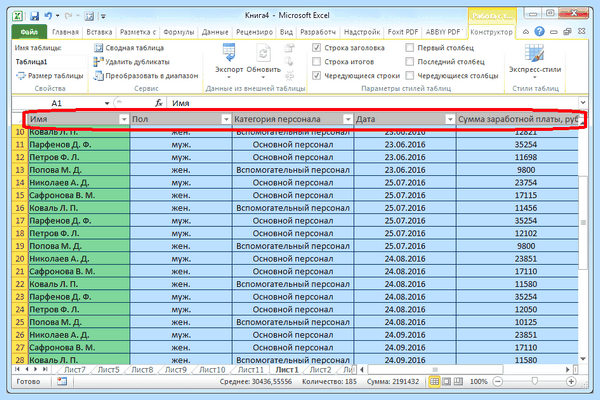600x400 pixels.
Task: Open Undo history dropdown arrow
Action: pos(57,16)
